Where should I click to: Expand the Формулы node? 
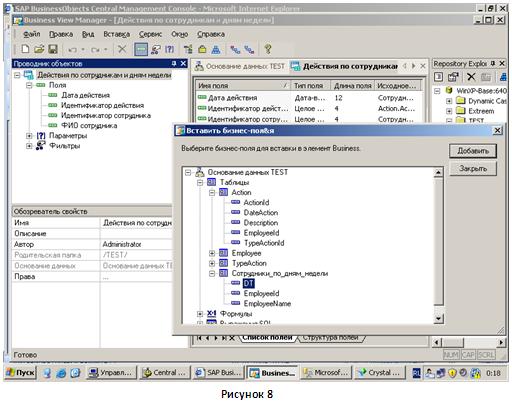(200, 314)
